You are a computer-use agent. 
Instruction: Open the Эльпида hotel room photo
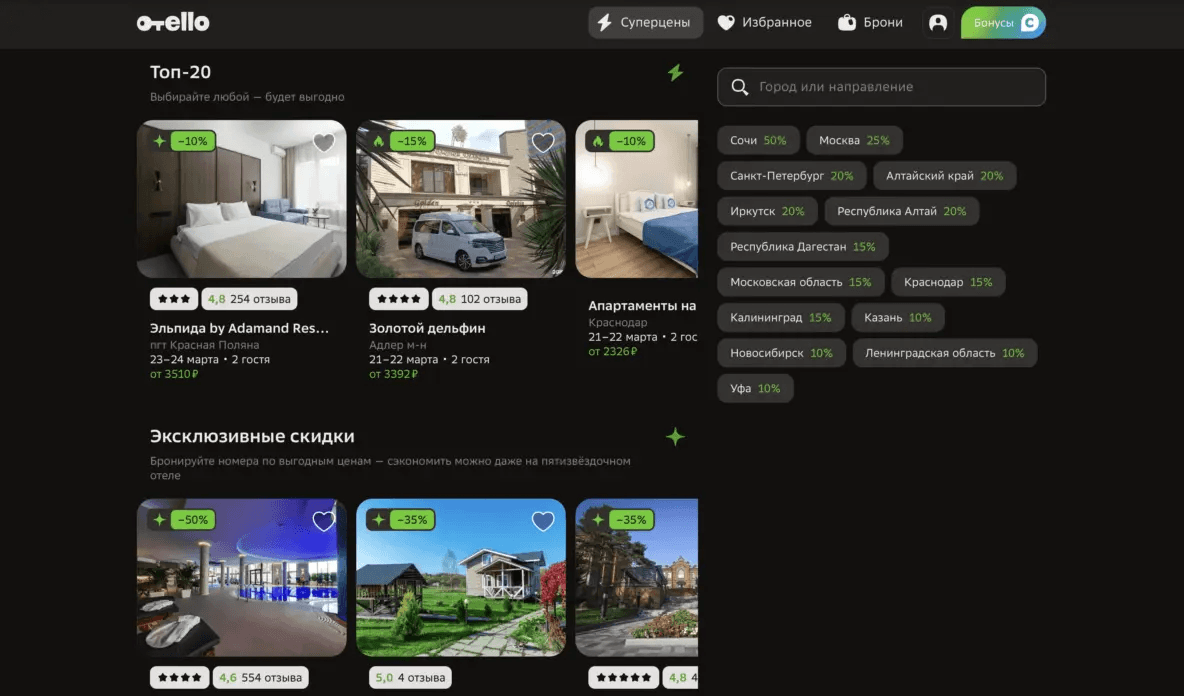[x=242, y=199]
